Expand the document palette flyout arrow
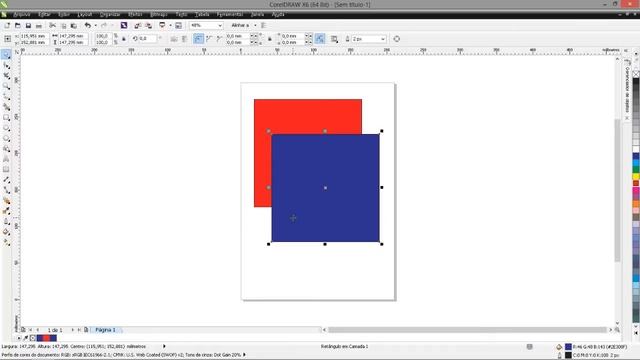640x360 pixels. click(18, 338)
